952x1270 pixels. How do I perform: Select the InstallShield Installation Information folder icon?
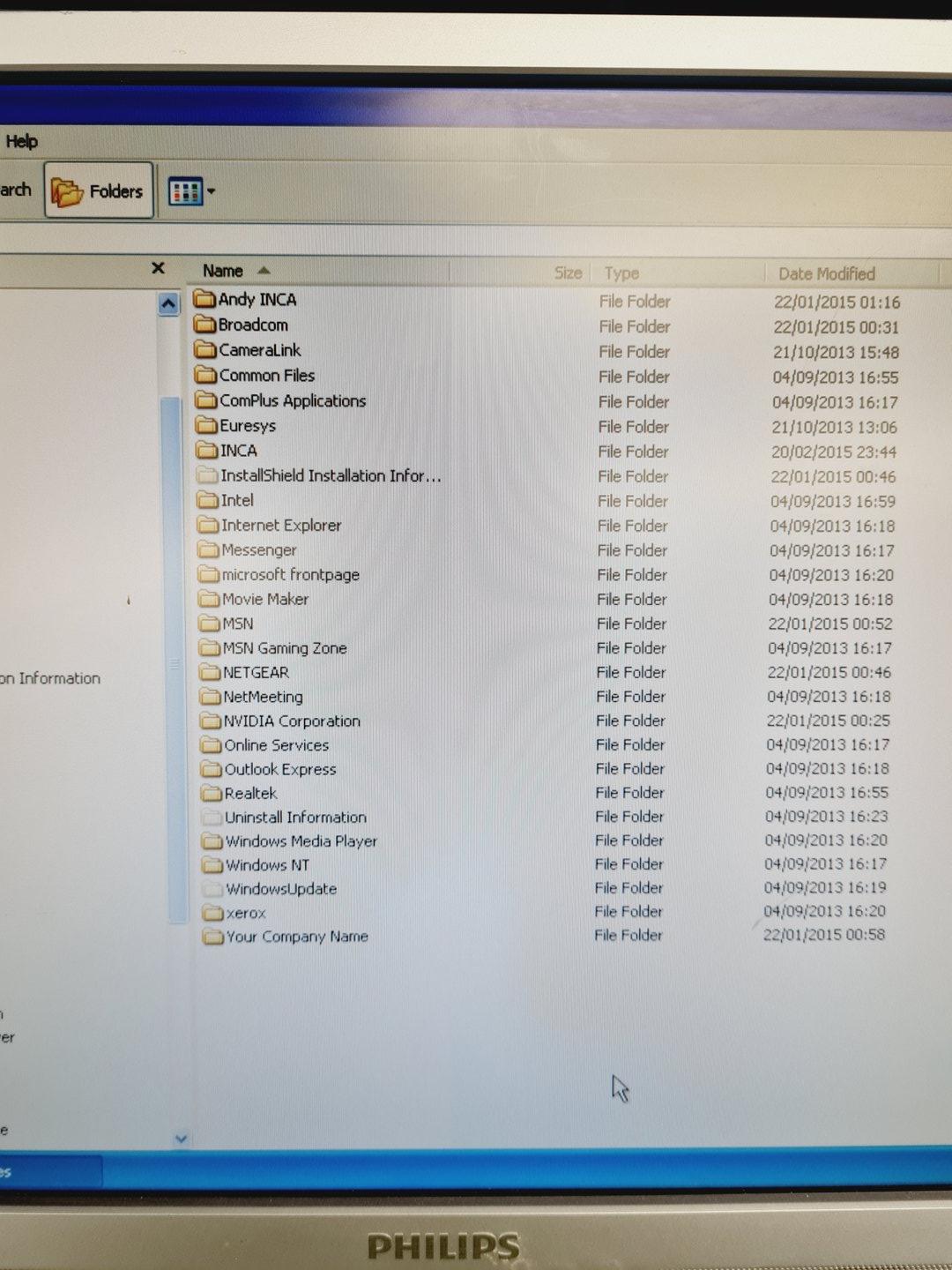[208, 475]
